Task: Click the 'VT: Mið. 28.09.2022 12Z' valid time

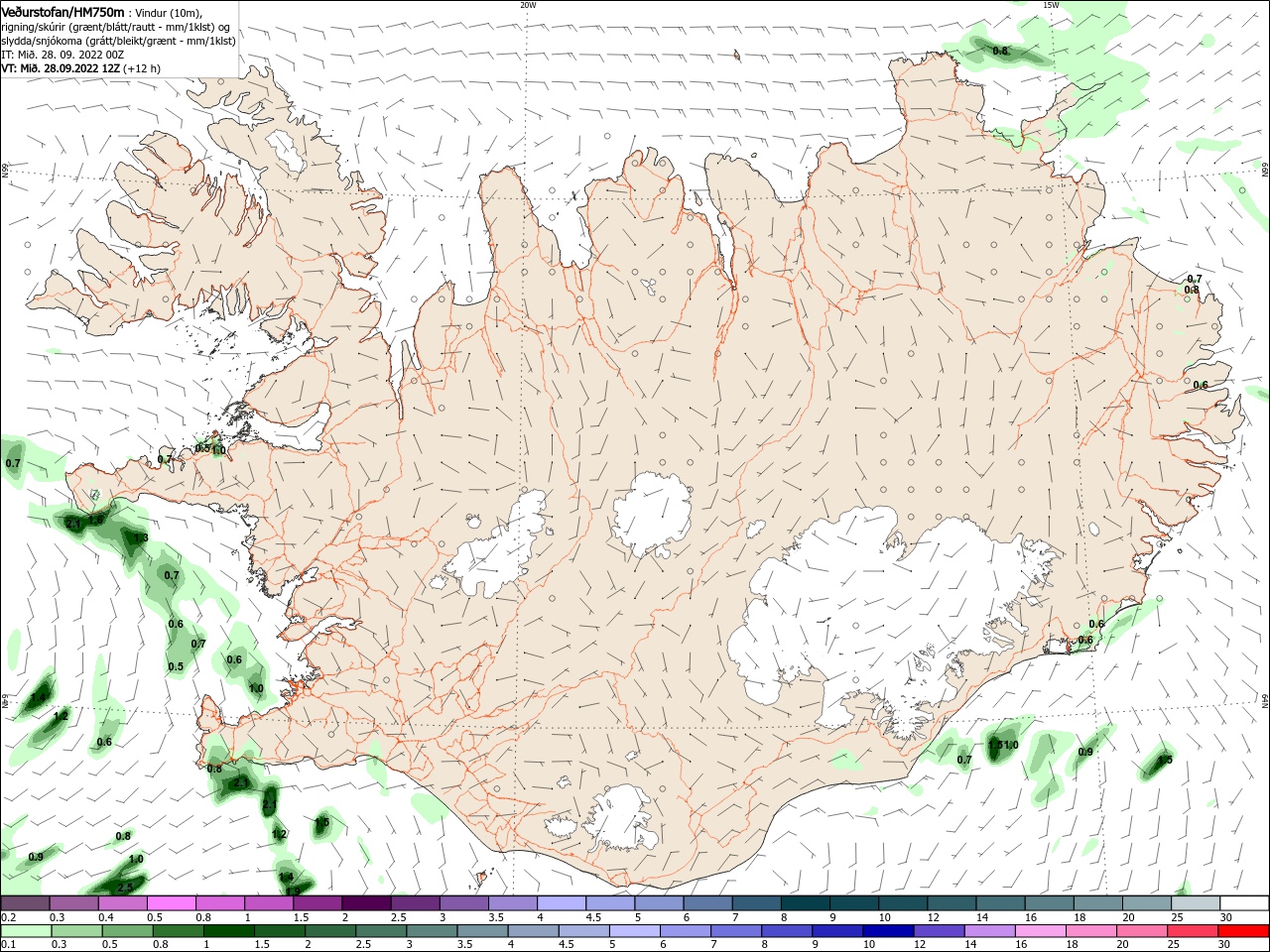Action: coord(61,68)
